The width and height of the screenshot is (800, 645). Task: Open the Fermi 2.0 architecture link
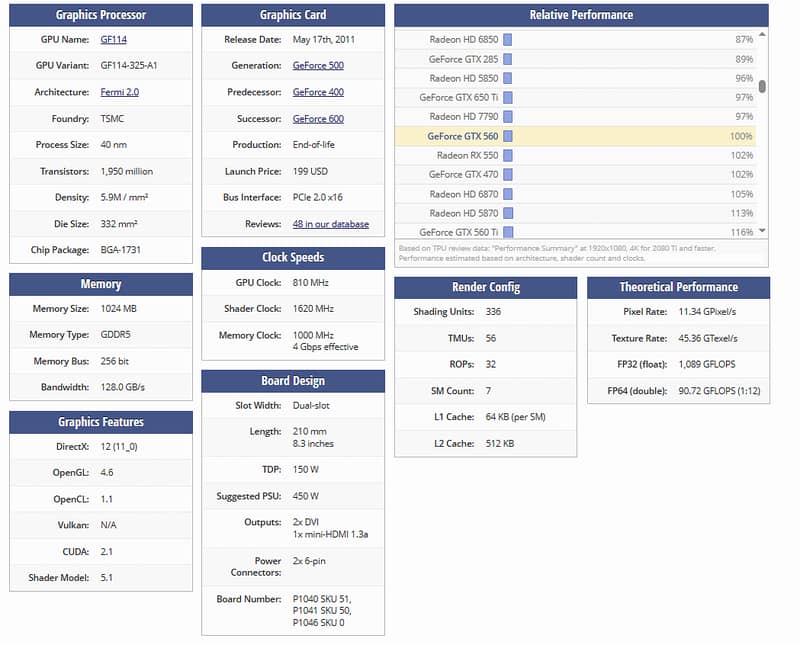click(119, 92)
